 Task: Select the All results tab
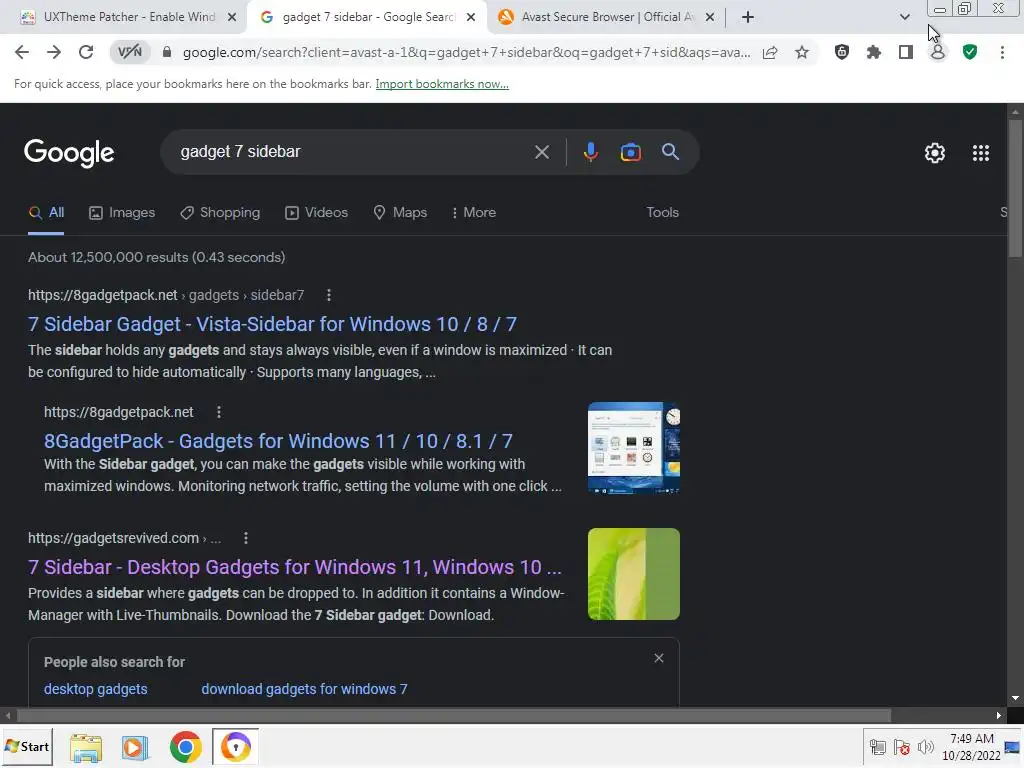[46, 213]
